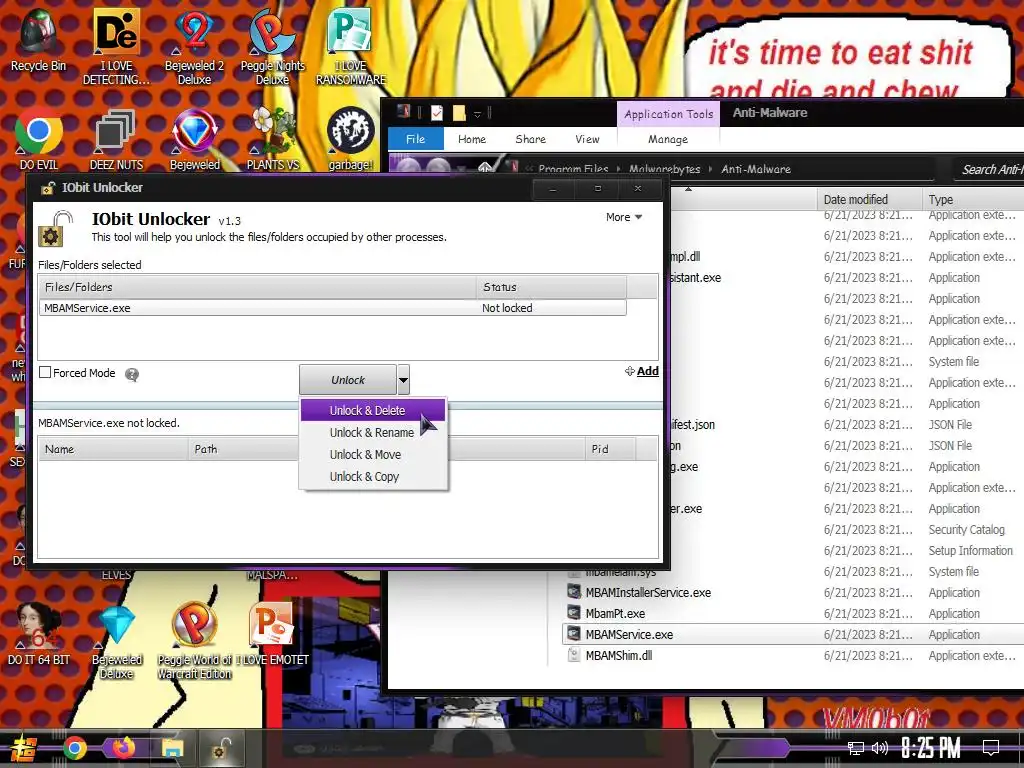1024x768 pixels.
Task: Choose Unlock & Copy from the menu
Action: point(373,477)
